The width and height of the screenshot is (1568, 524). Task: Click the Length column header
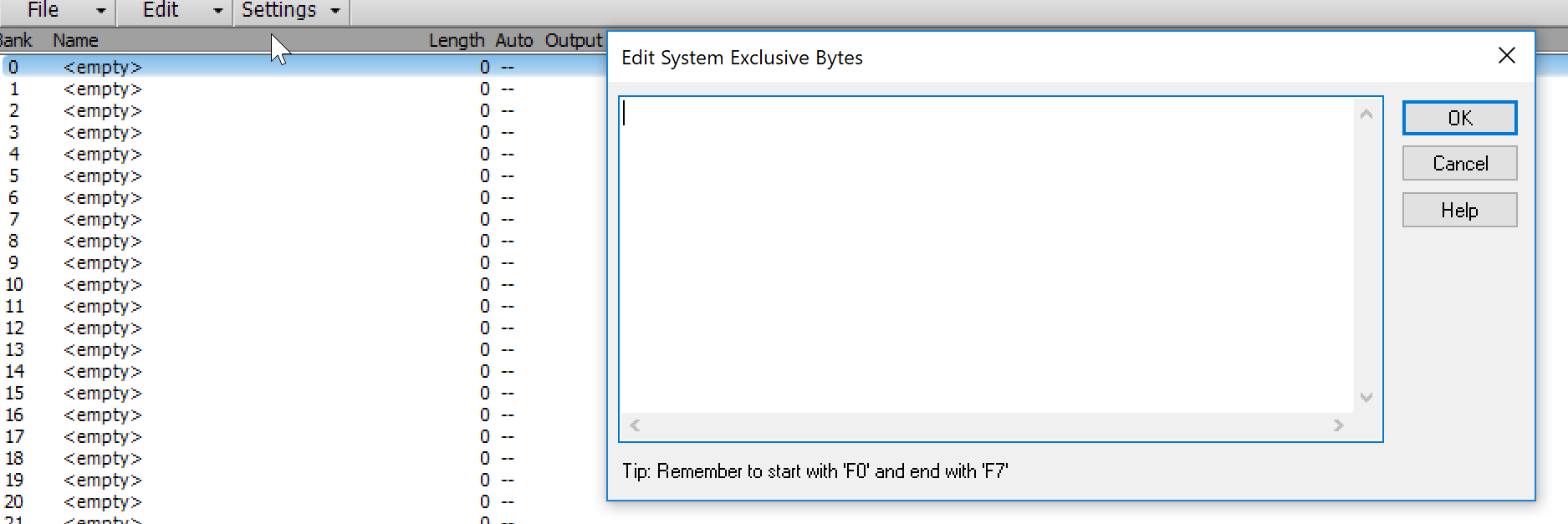pos(456,40)
